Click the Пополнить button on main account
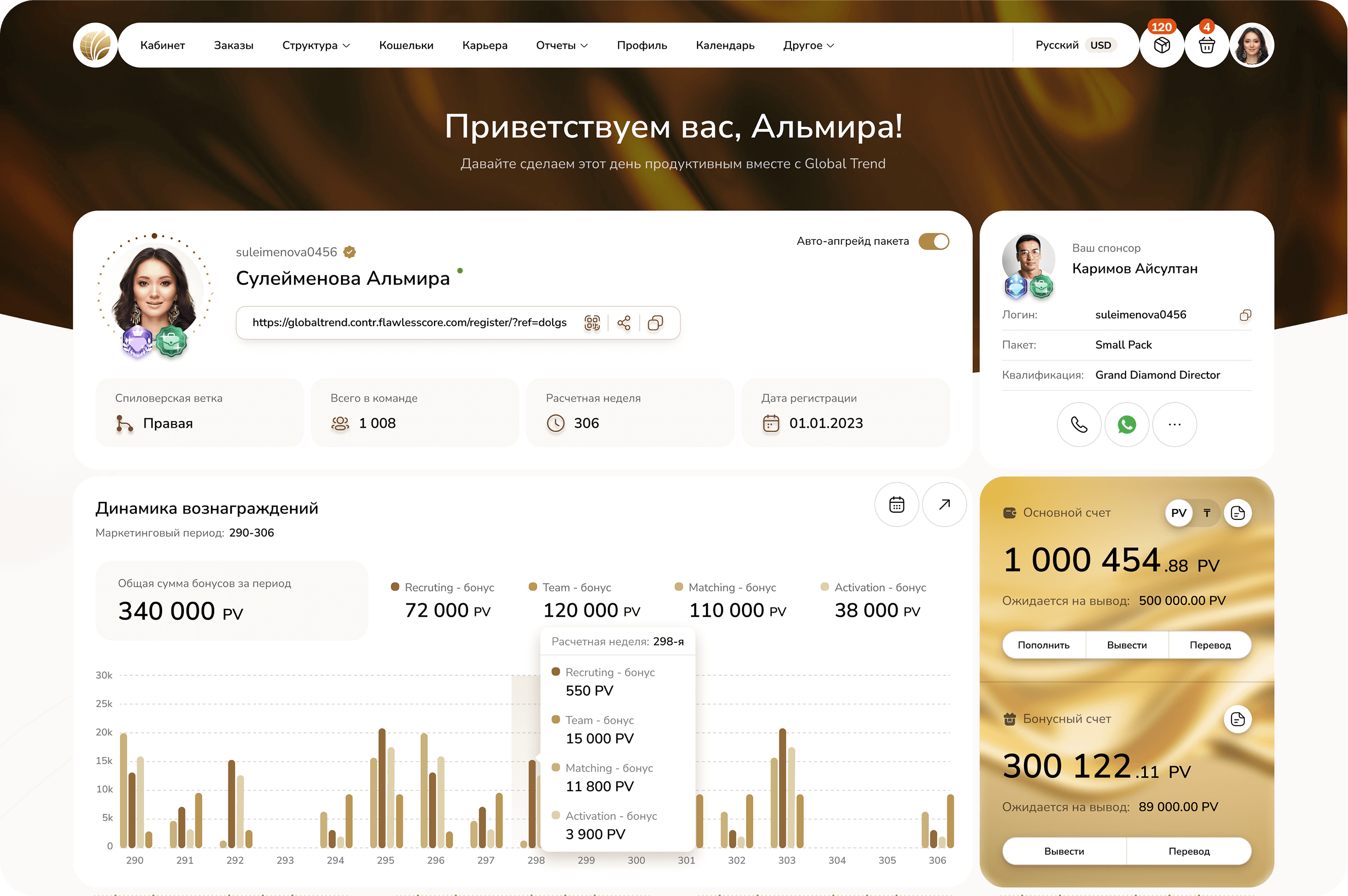Image resolution: width=1348 pixels, height=896 pixels. click(x=1043, y=645)
